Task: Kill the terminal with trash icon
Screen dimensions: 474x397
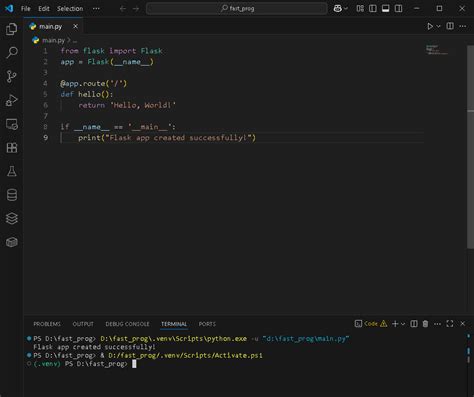Action: (x=425, y=324)
